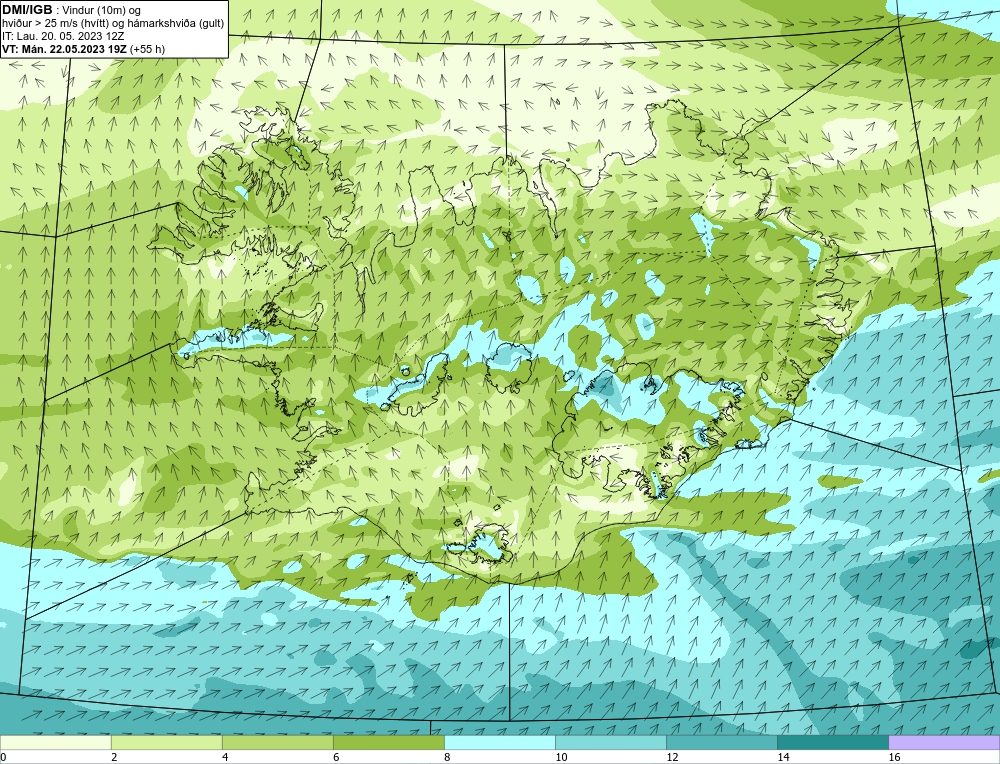This screenshot has height=764, width=1000.
Task: Click the 10–12 m/s aqua legend swatch
Action: (x=611, y=743)
